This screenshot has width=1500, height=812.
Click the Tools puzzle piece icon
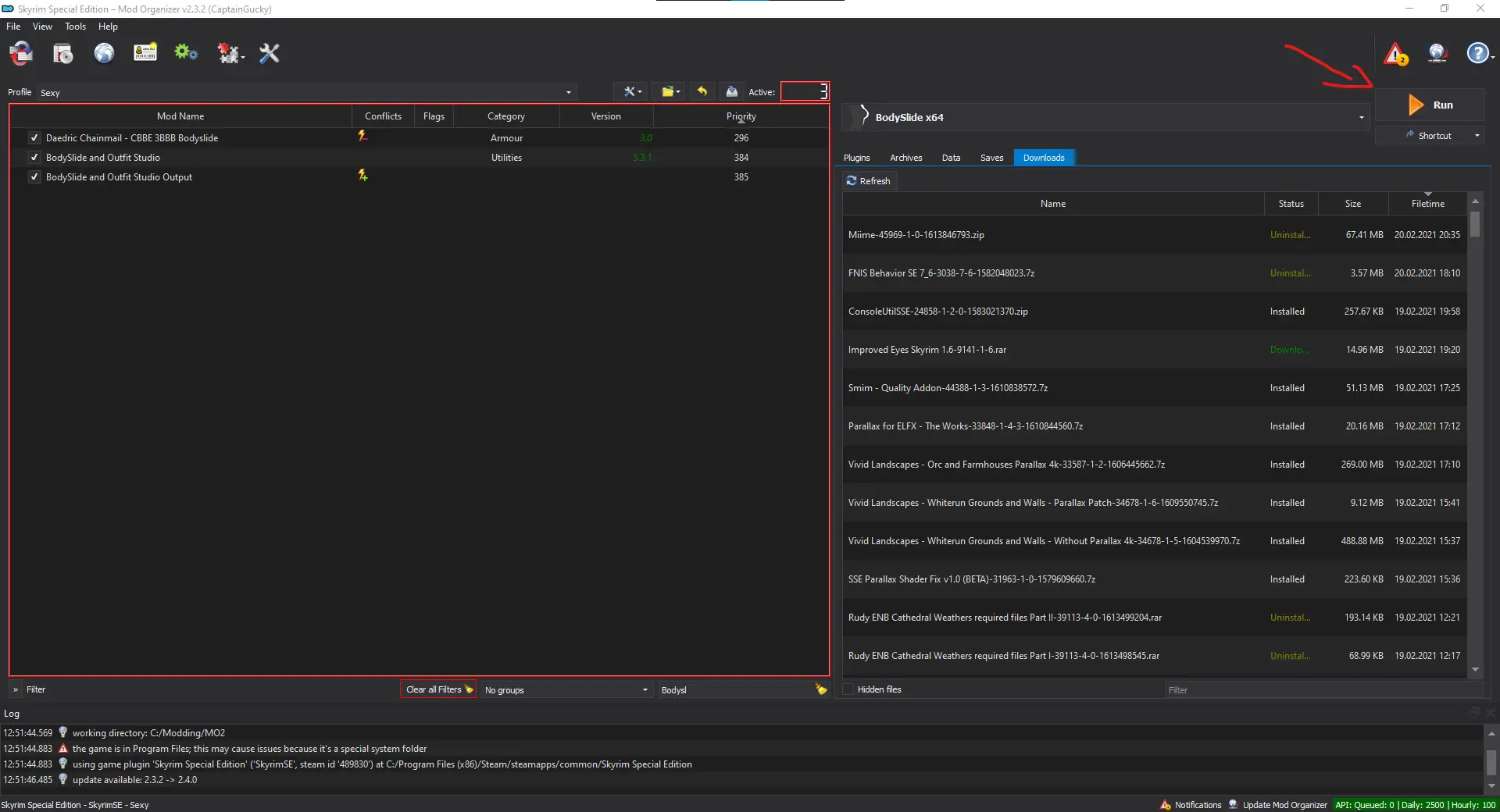pos(229,53)
